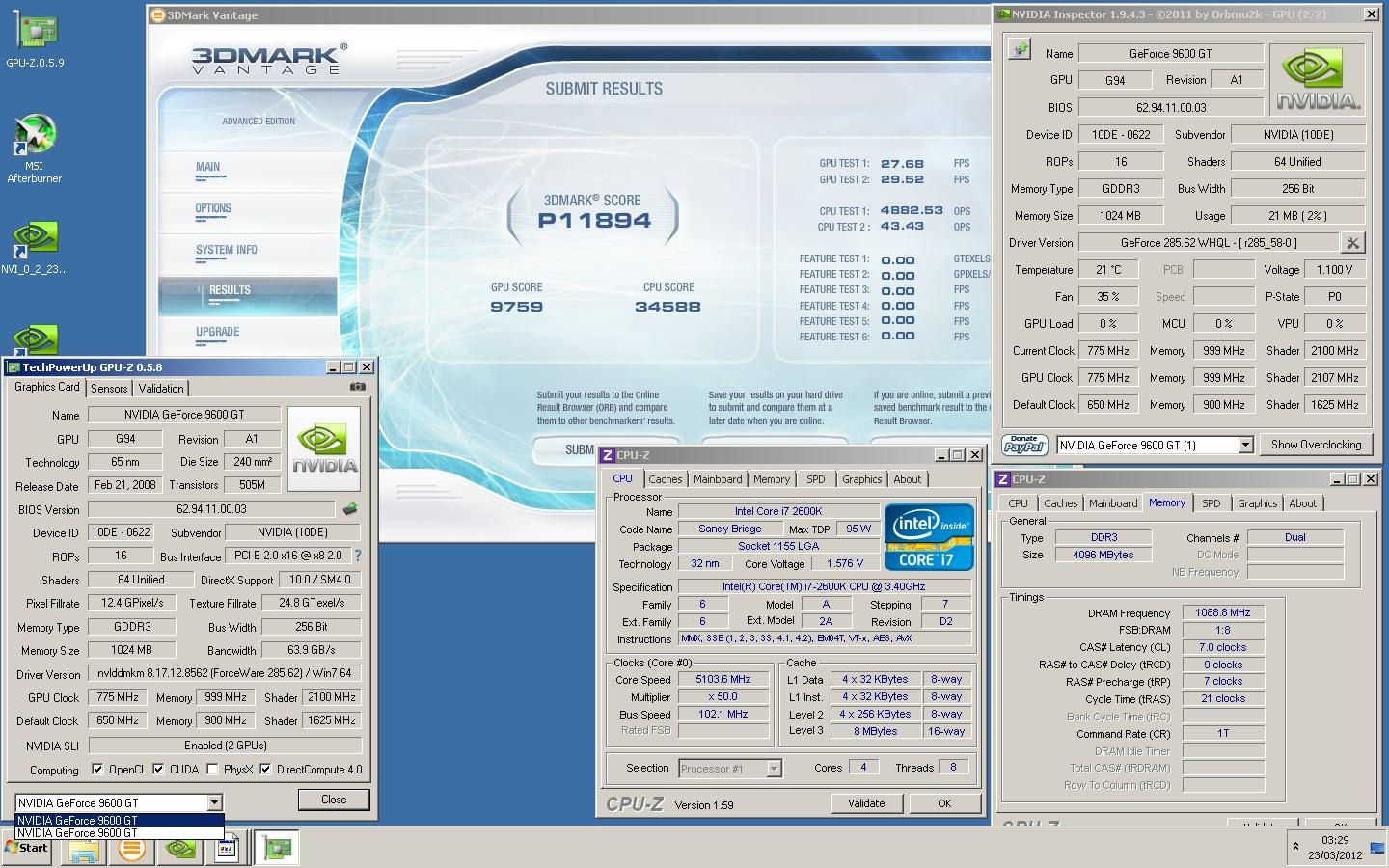Click the Core Speed value 5103.6 MHz
This screenshot has height=868, width=1389.
pos(723,679)
